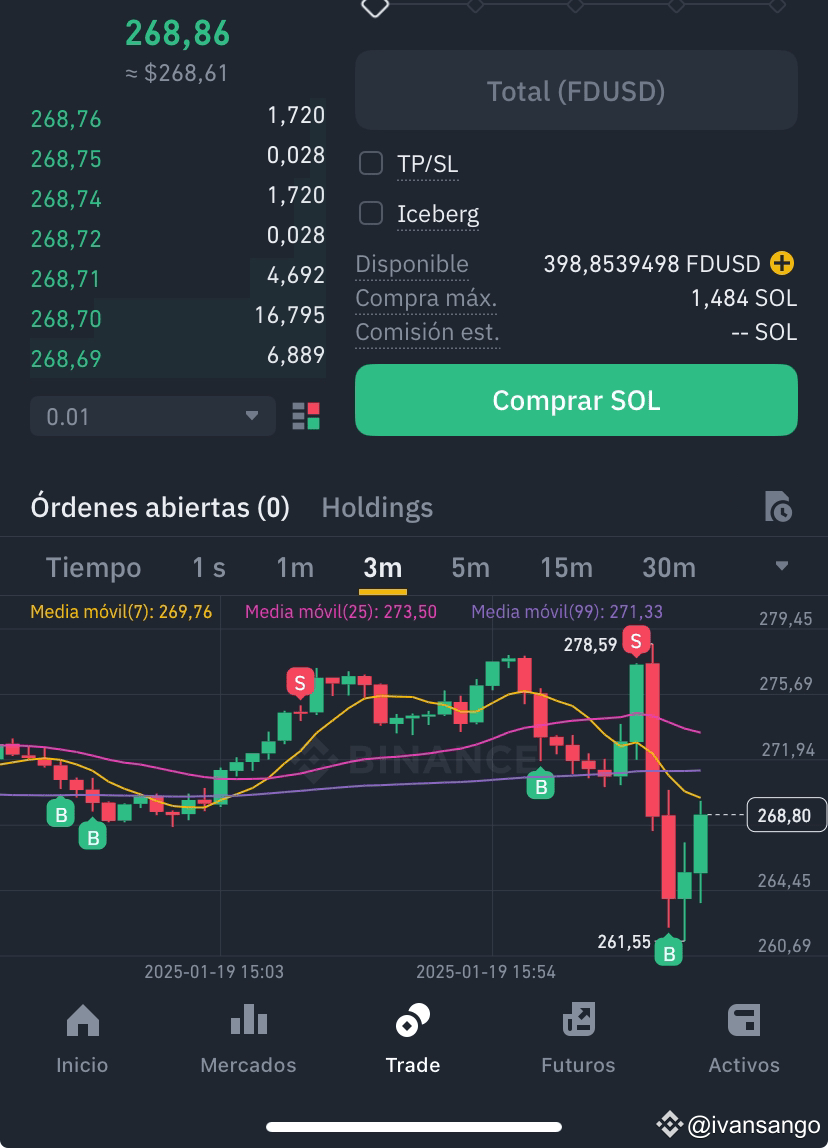
Task: Tap the 398,8539498 FDUSD balance
Action: (652, 264)
